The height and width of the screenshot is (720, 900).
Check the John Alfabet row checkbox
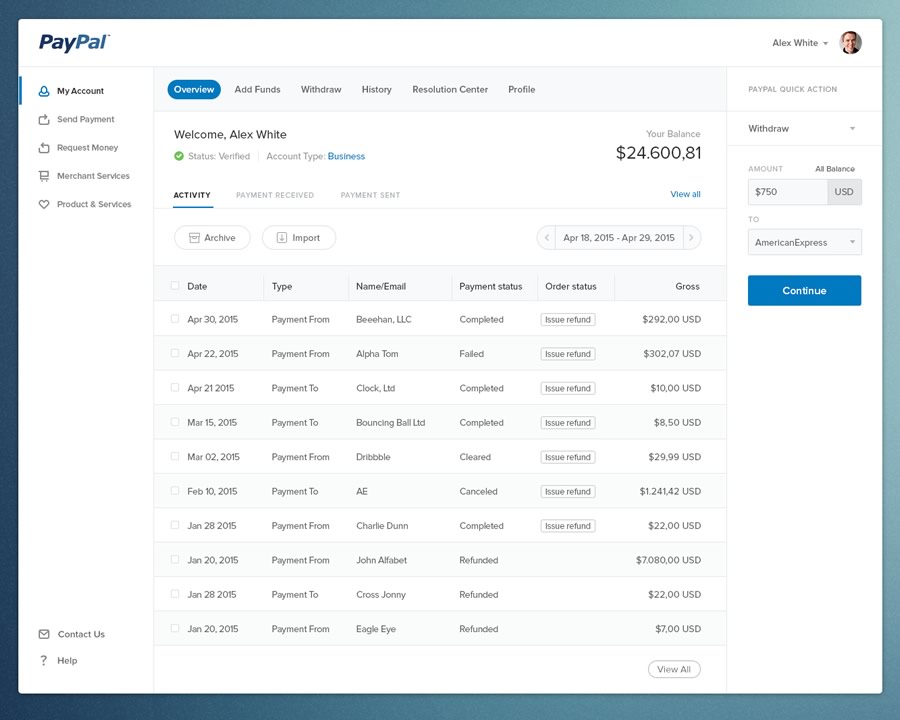(175, 560)
